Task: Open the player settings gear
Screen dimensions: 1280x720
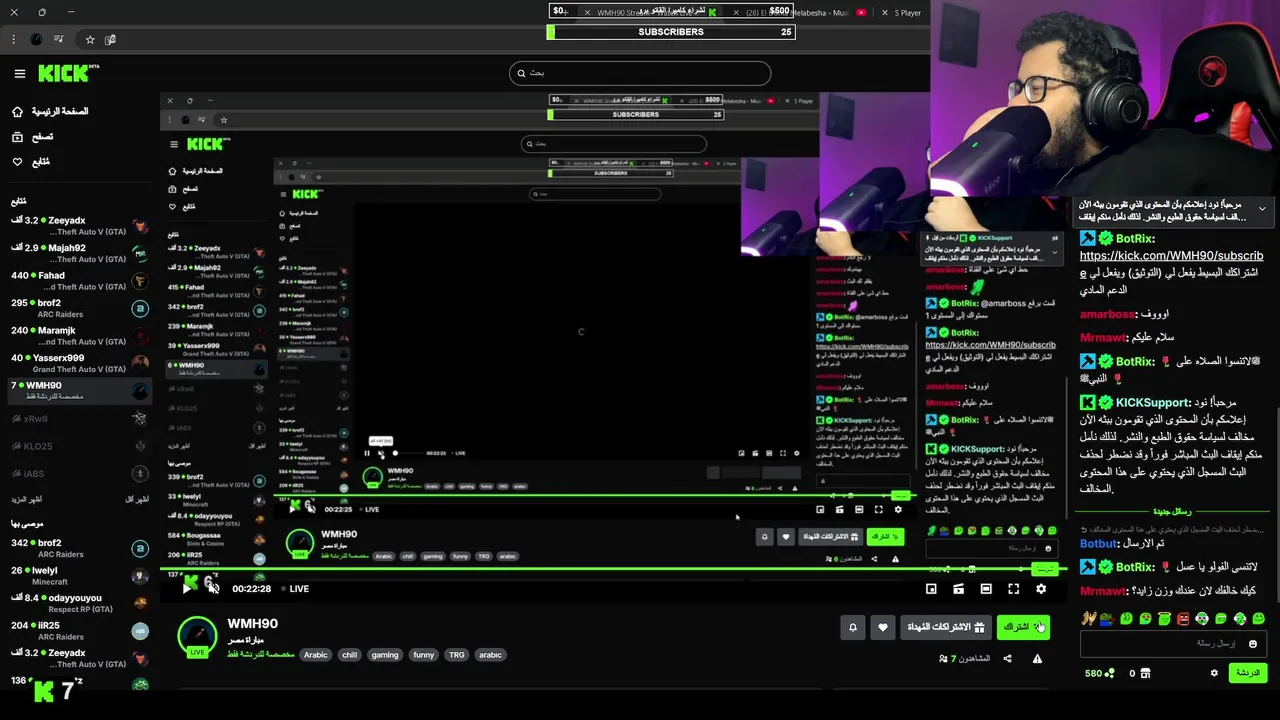Action: point(1041,589)
